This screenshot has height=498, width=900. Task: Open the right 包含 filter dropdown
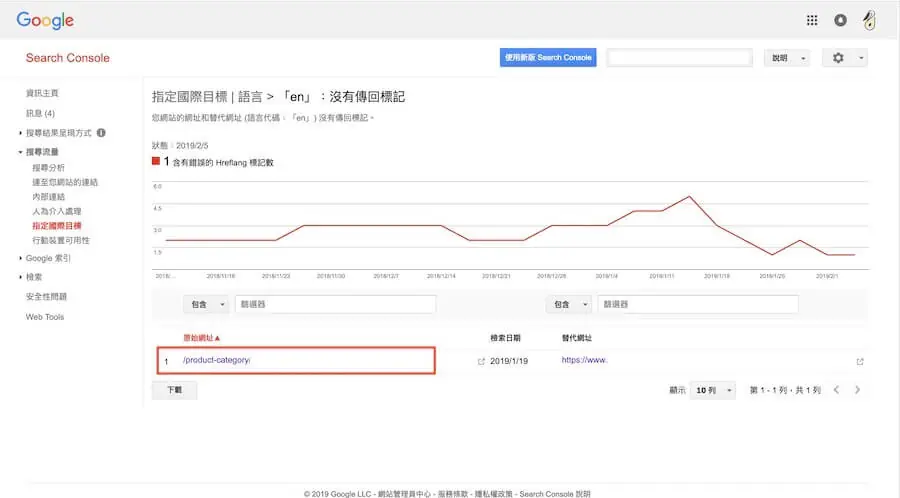coord(569,304)
